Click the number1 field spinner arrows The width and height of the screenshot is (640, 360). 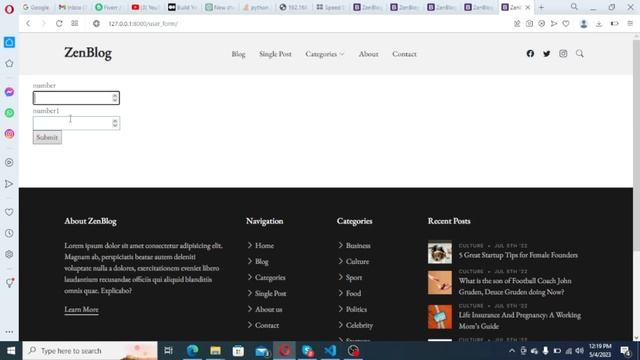coord(115,123)
